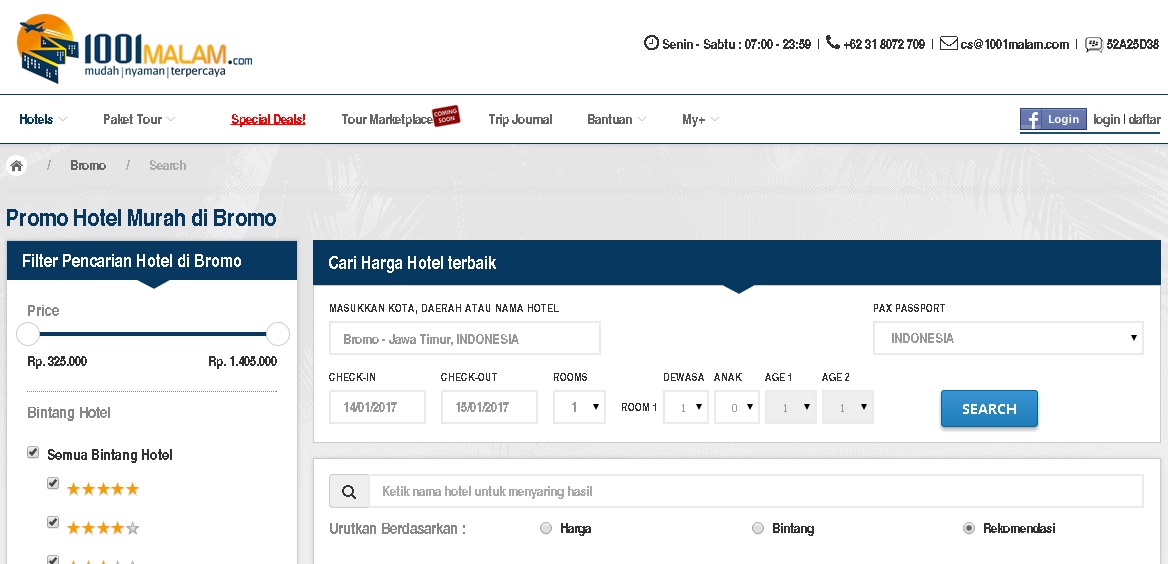Click the email envelope icon
Viewport: 1168px width, 564px height.
pos(948,43)
